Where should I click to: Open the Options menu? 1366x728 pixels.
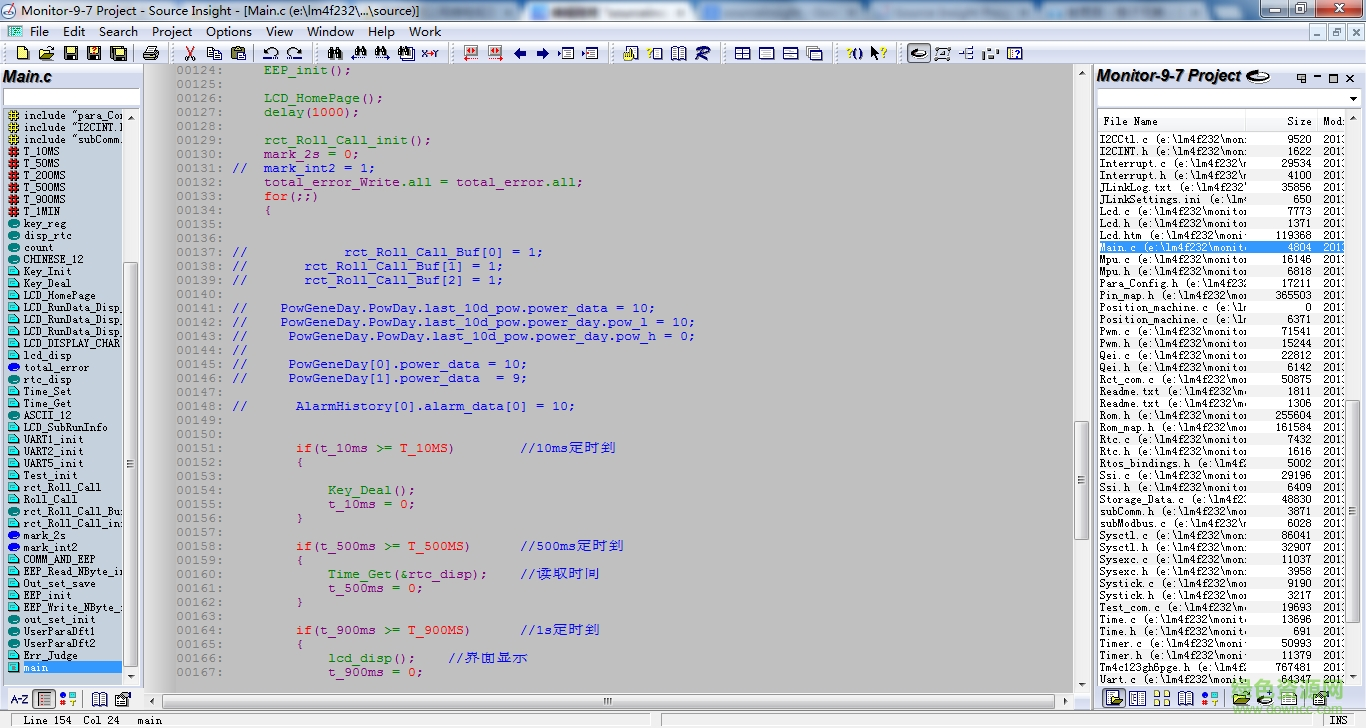pos(229,31)
